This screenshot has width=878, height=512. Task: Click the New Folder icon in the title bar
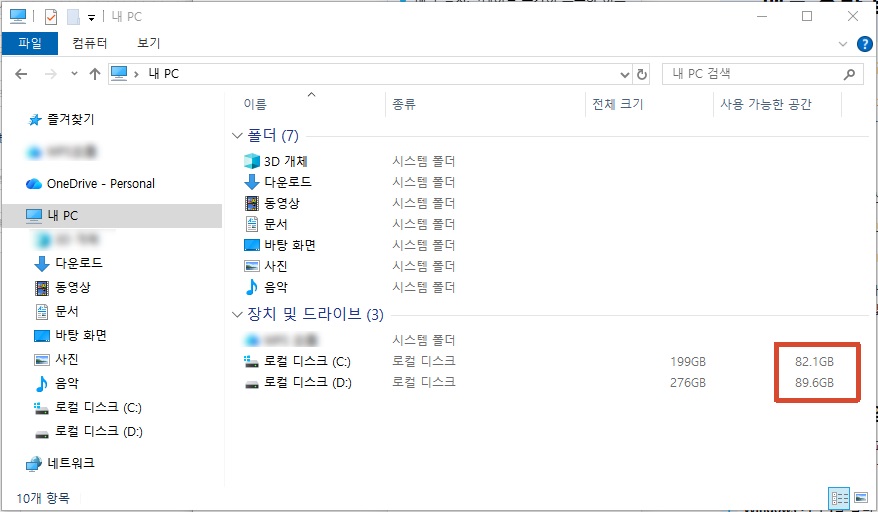coord(73,17)
